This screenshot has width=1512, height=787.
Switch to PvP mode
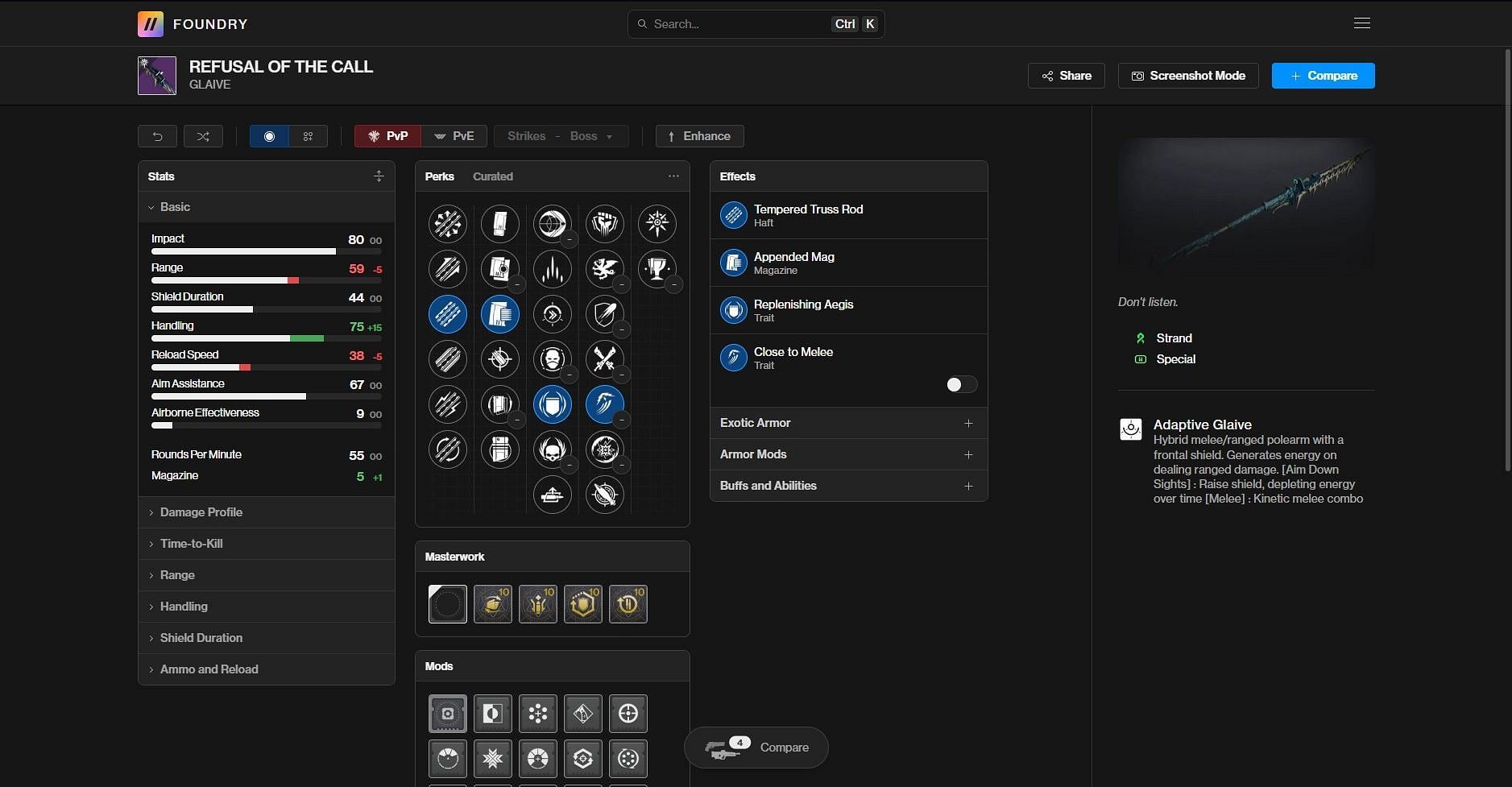click(x=388, y=136)
